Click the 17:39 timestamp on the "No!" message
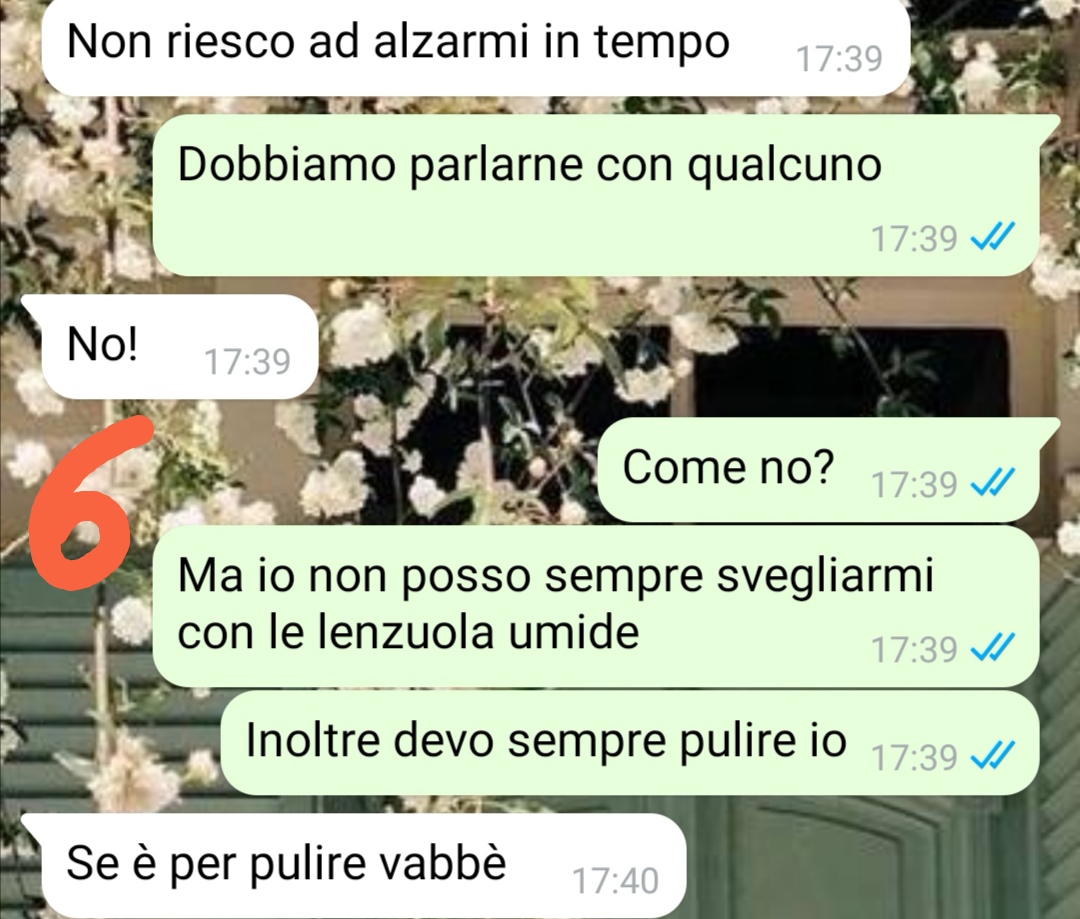Image resolution: width=1080 pixels, height=919 pixels. (x=248, y=361)
